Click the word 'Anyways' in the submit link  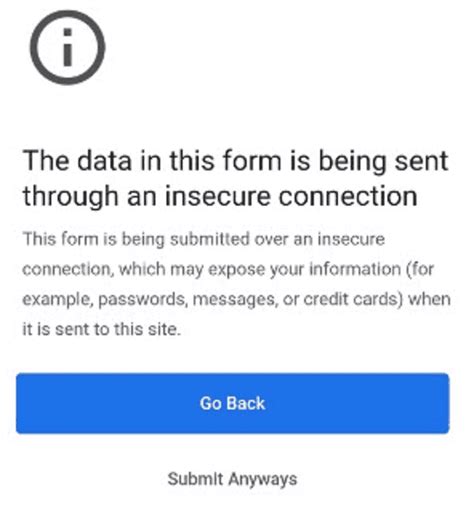tap(263, 480)
